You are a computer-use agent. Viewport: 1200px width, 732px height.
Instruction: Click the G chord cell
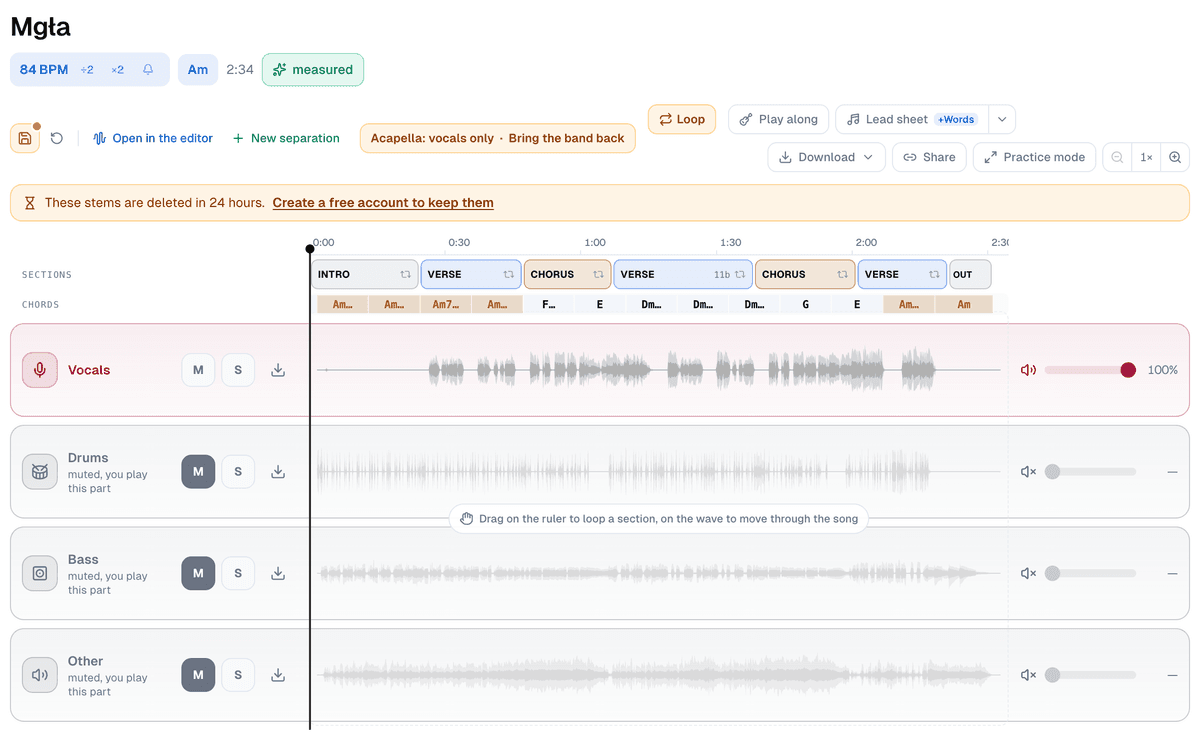(x=805, y=304)
